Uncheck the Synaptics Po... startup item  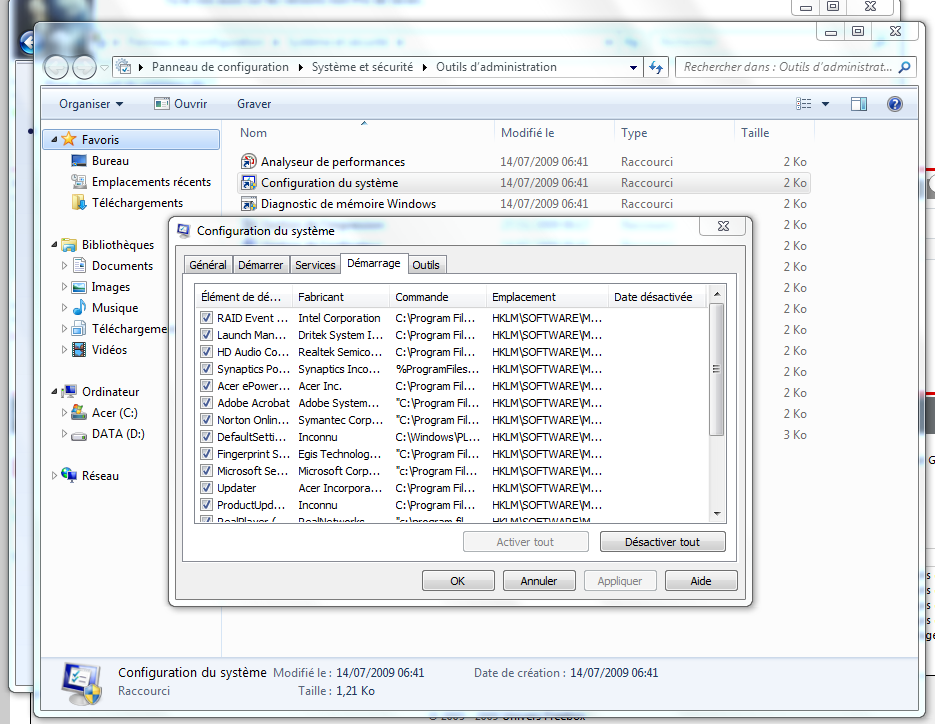[206, 369]
